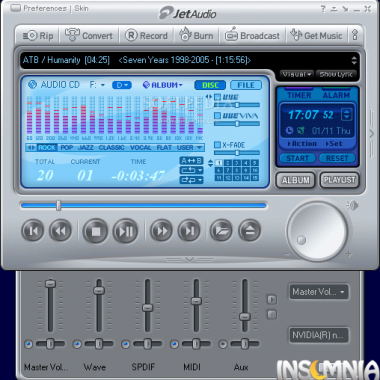The width and height of the screenshot is (380, 380).
Task: Enable the BBE sound effect checkbox
Action: coord(217,97)
